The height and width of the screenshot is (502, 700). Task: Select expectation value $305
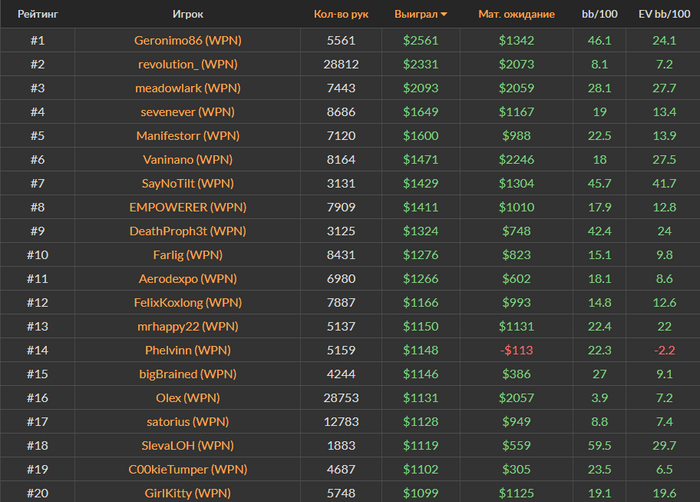(517, 469)
